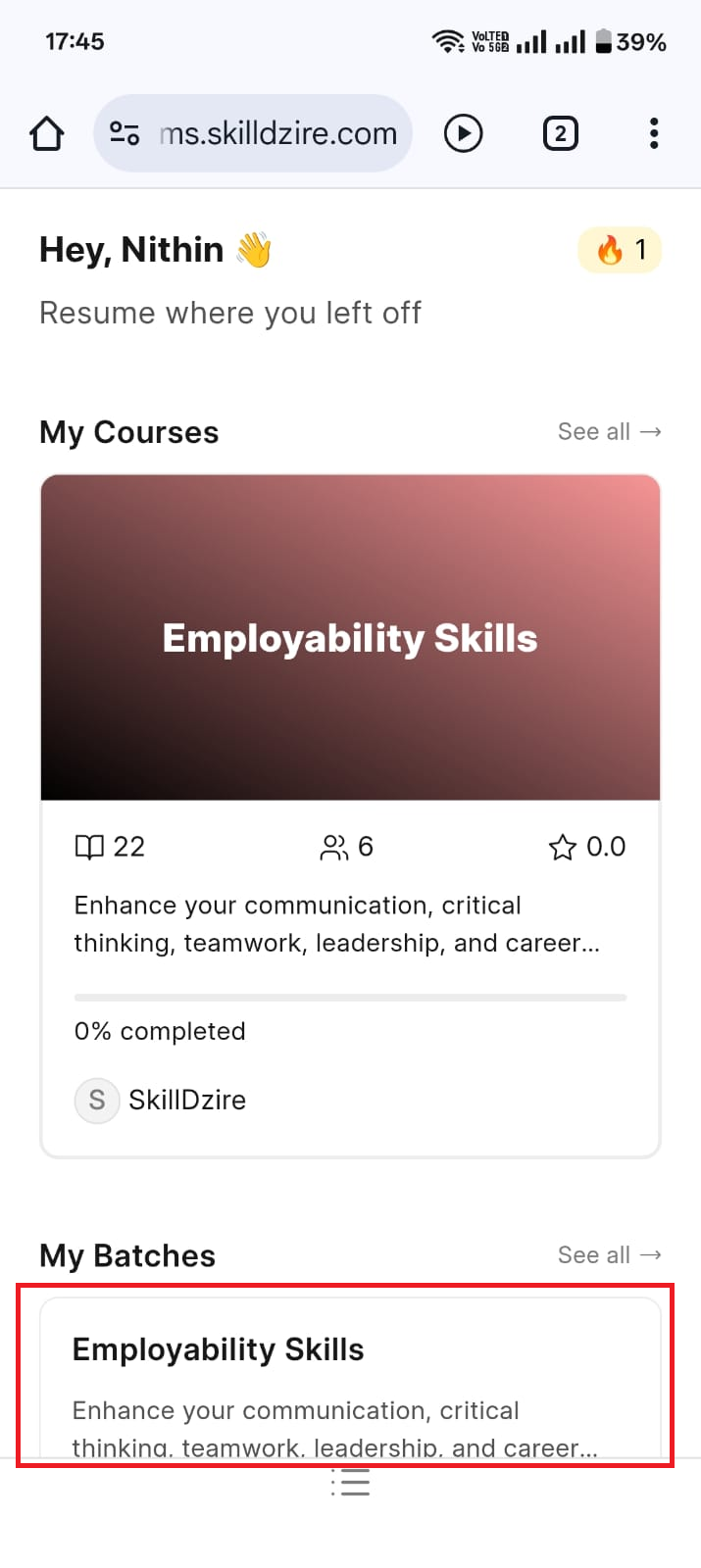Click the course progress bar
Viewport: 701px width, 1568px height.
[x=350, y=998]
